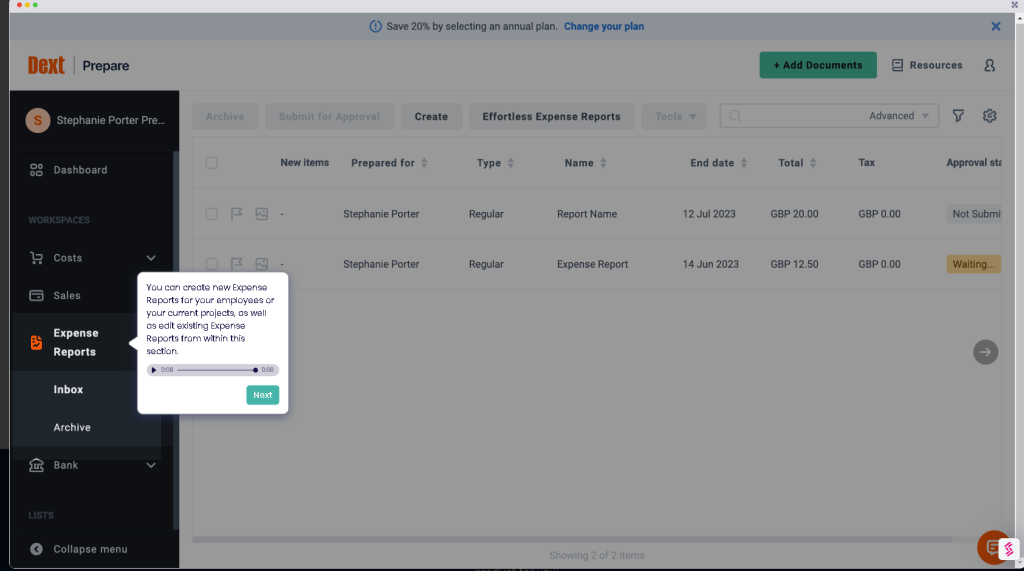Click the Not Submitted status badge
Viewport: 1024px width, 571px height.
[x=974, y=214]
